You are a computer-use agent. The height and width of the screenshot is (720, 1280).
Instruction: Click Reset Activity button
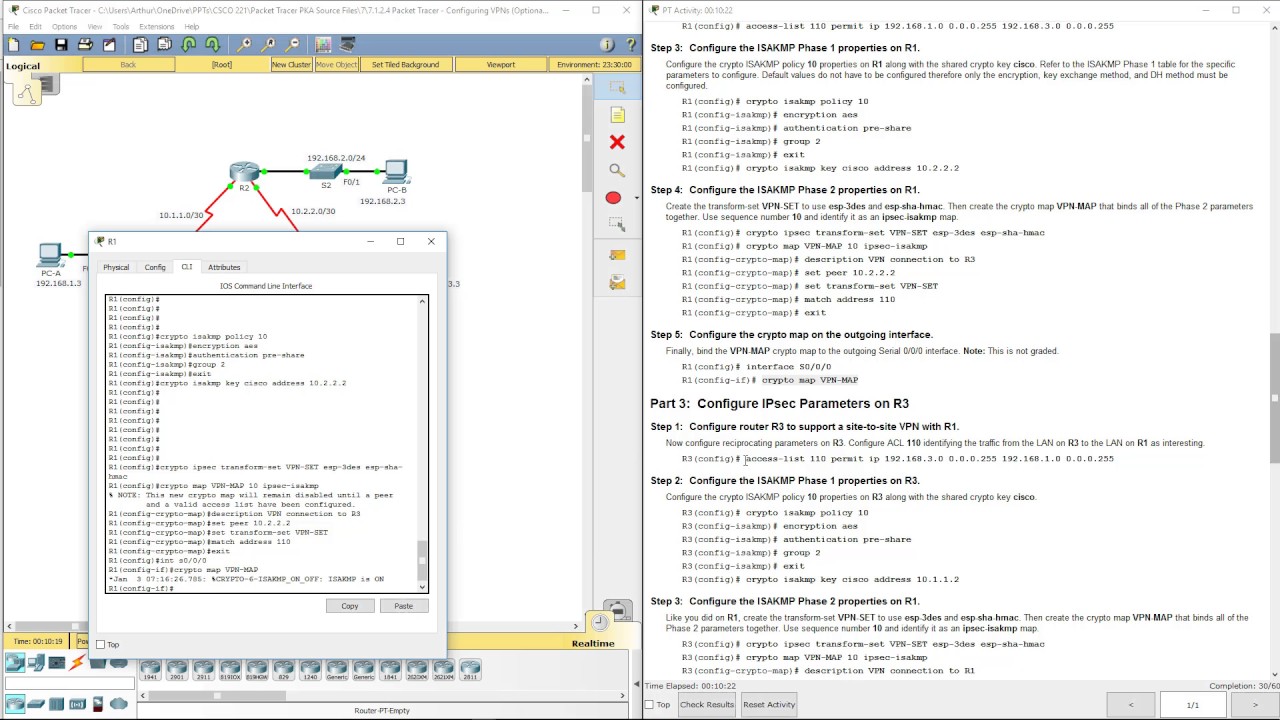pyautogui.click(x=769, y=705)
